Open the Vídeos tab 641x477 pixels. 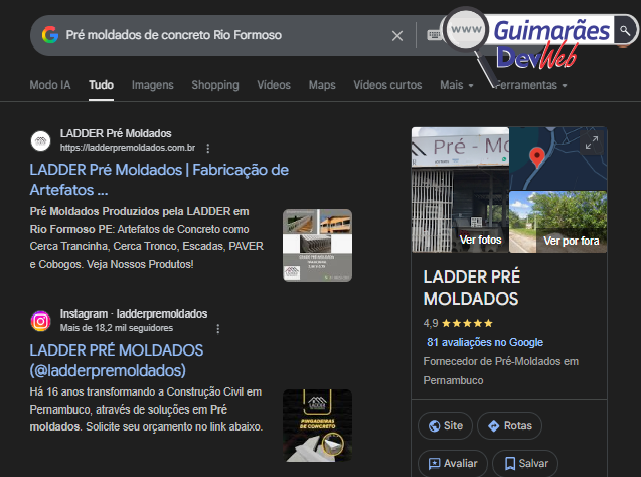[x=274, y=85]
